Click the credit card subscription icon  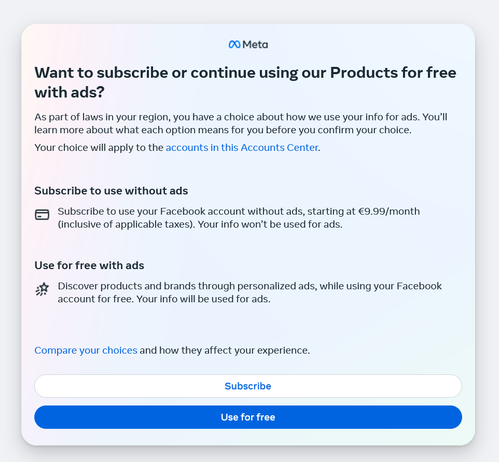42,215
